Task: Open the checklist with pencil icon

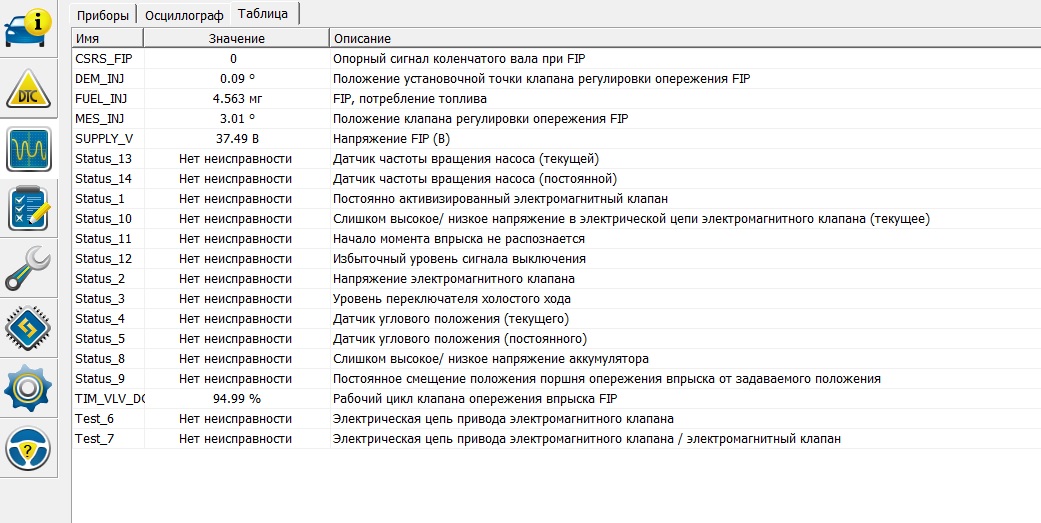Action: tap(29, 209)
